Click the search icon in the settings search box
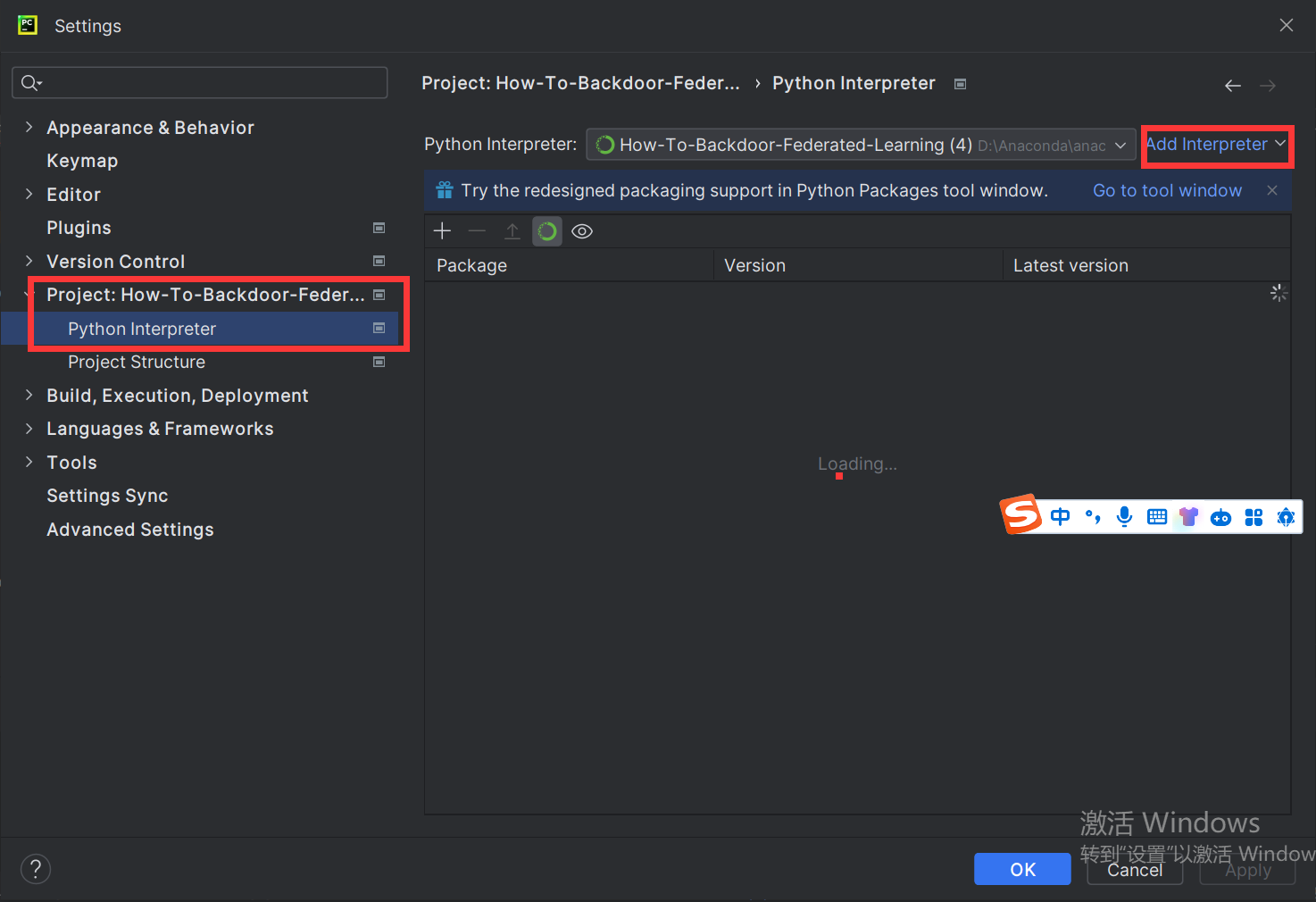 click(31, 83)
